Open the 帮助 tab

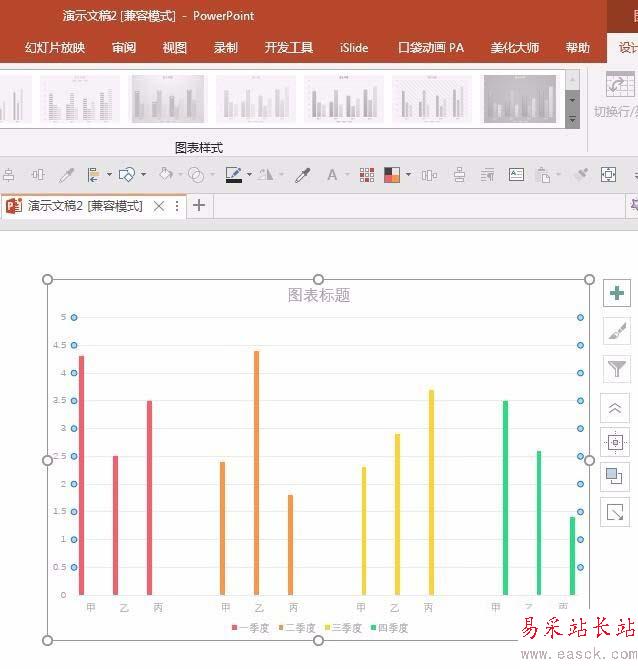577,47
